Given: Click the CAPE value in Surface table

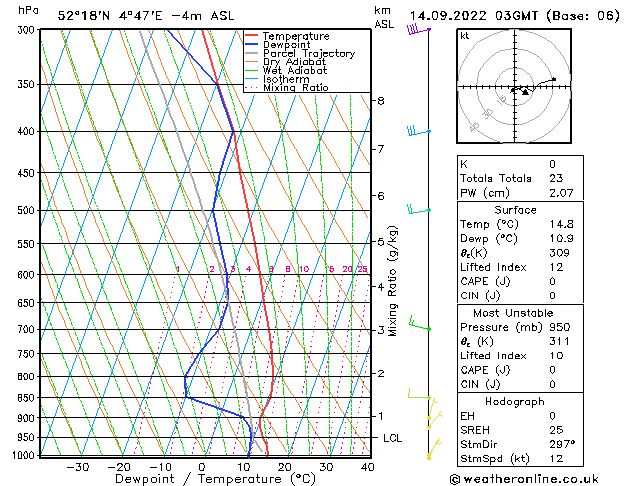Looking at the screenshot, I should 552,281.
